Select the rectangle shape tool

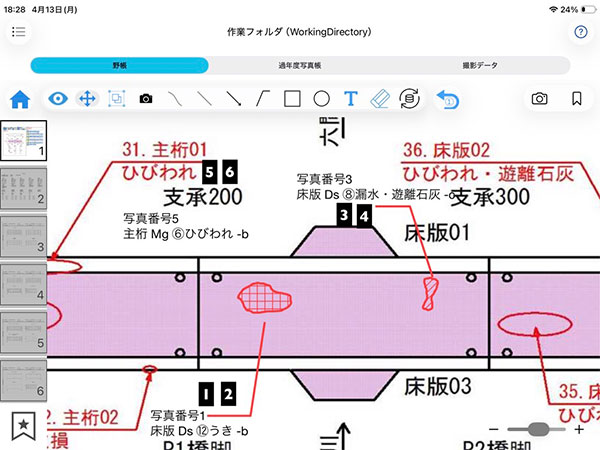pyautogui.click(x=292, y=99)
